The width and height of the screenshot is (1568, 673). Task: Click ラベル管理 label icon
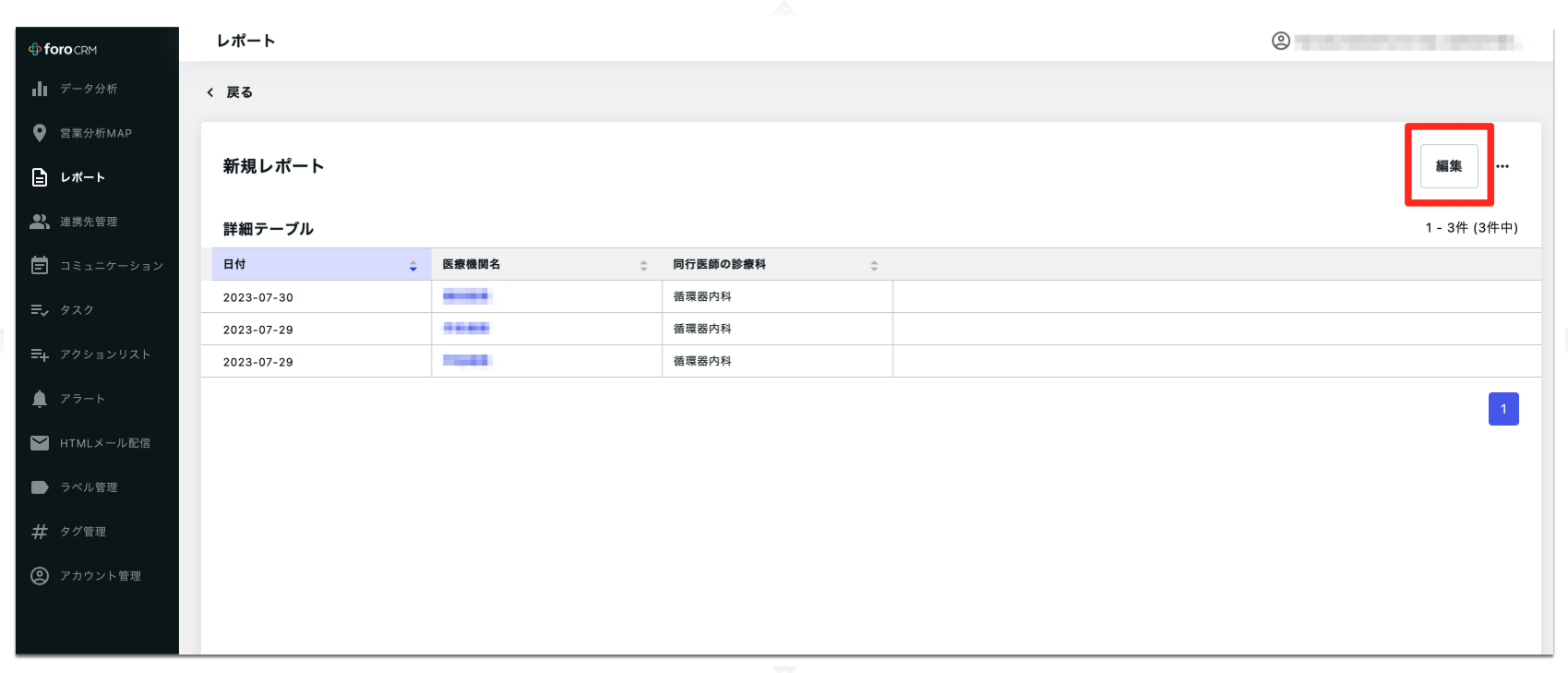click(x=40, y=487)
